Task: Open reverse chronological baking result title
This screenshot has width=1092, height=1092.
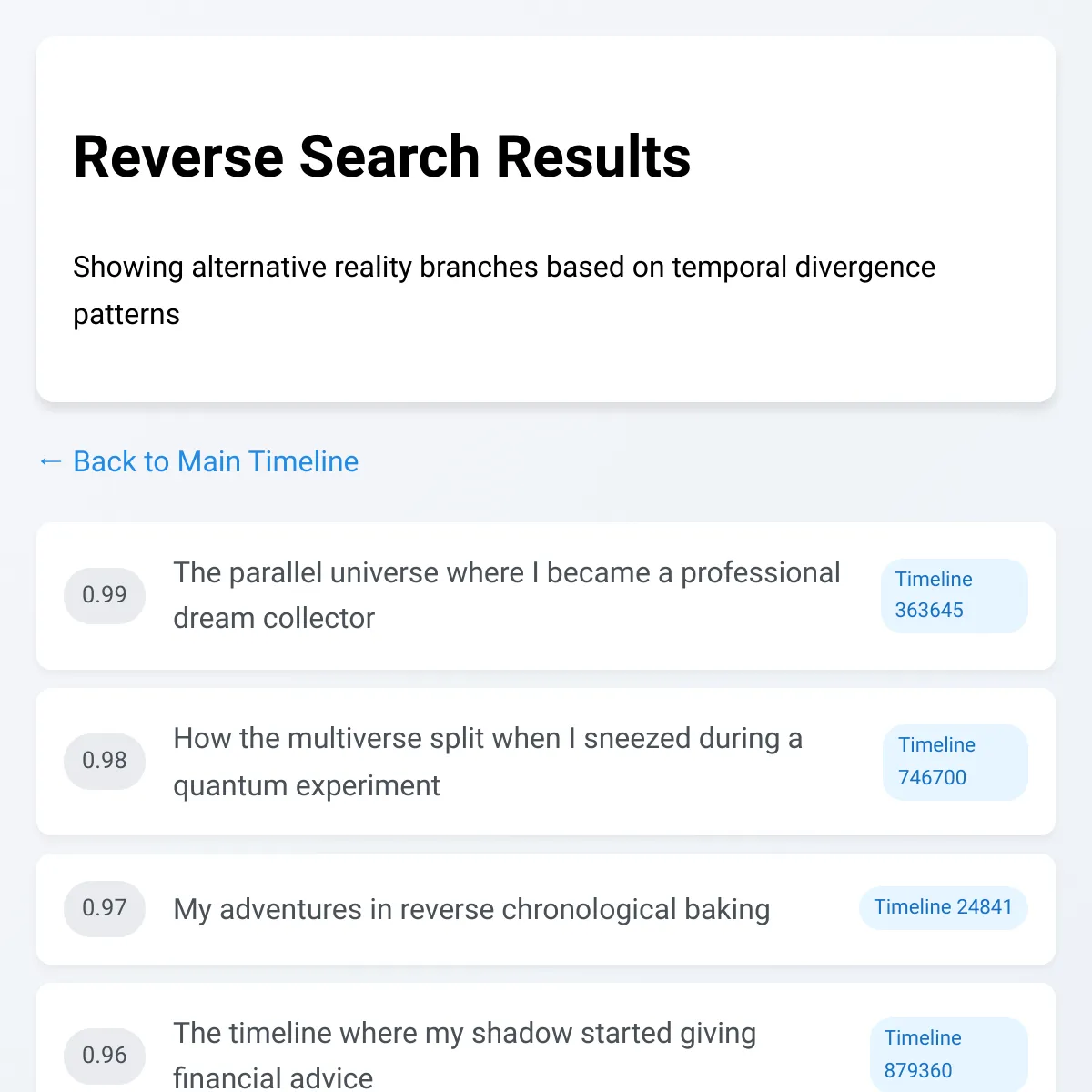Action: point(471,909)
